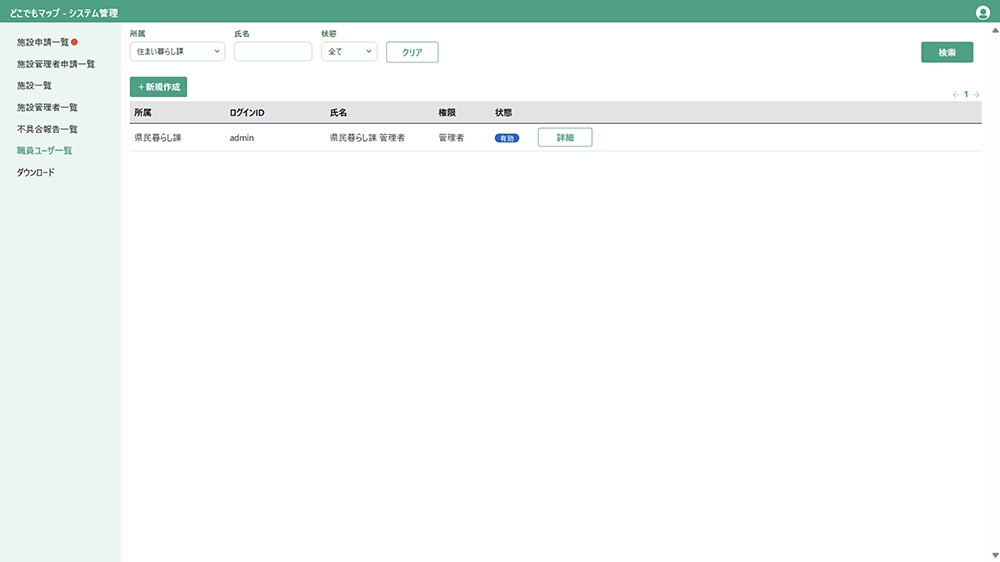Click the 権限 column header
Screen dimensions: 1000x562
(x=447, y=112)
